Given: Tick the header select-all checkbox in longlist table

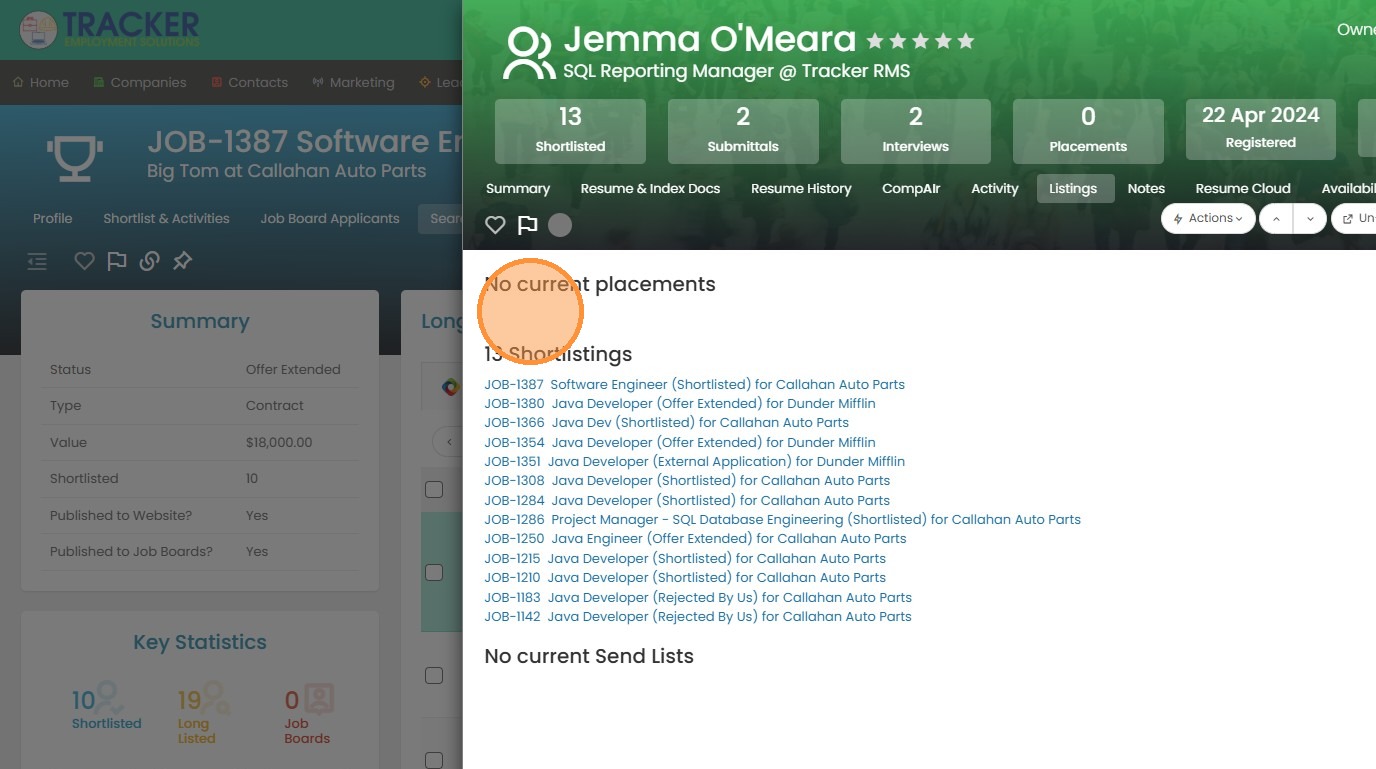Looking at the screenshot, I should [434, 489].
